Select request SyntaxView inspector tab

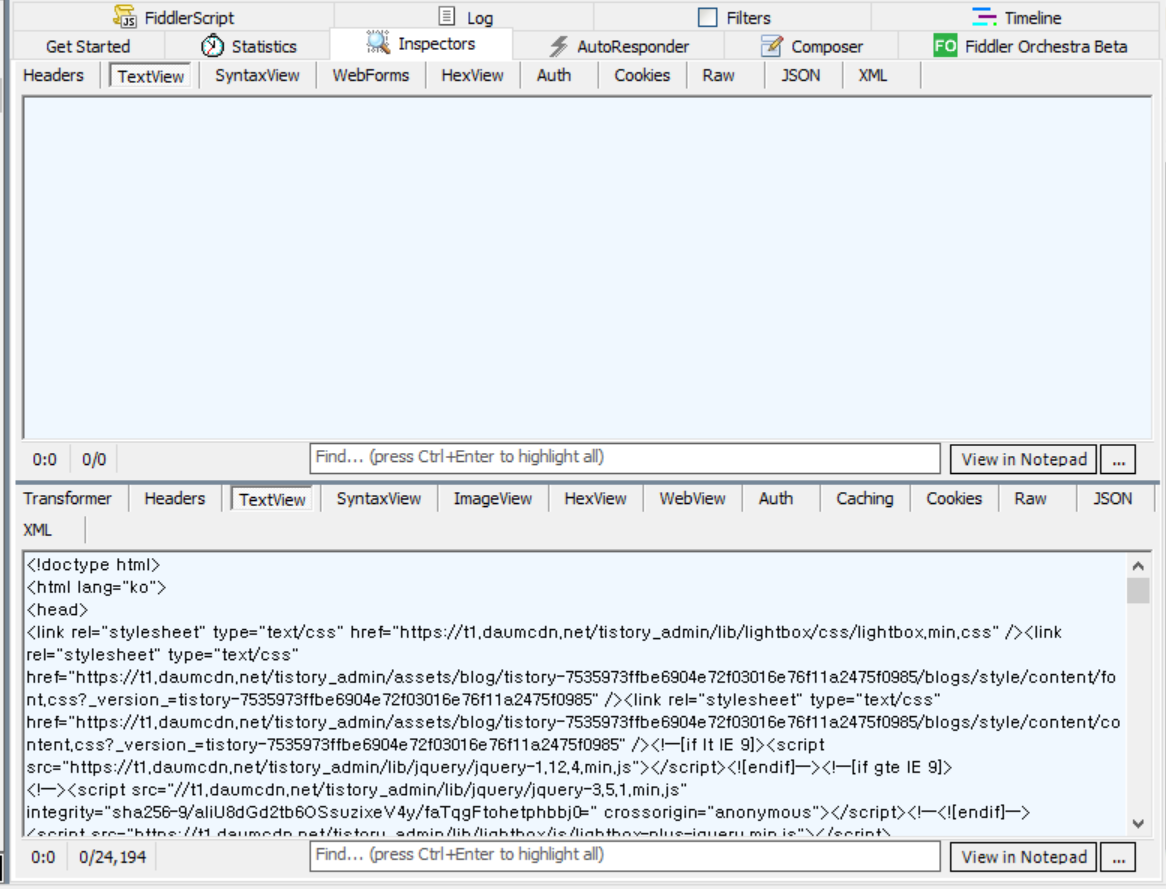(257, 75)
